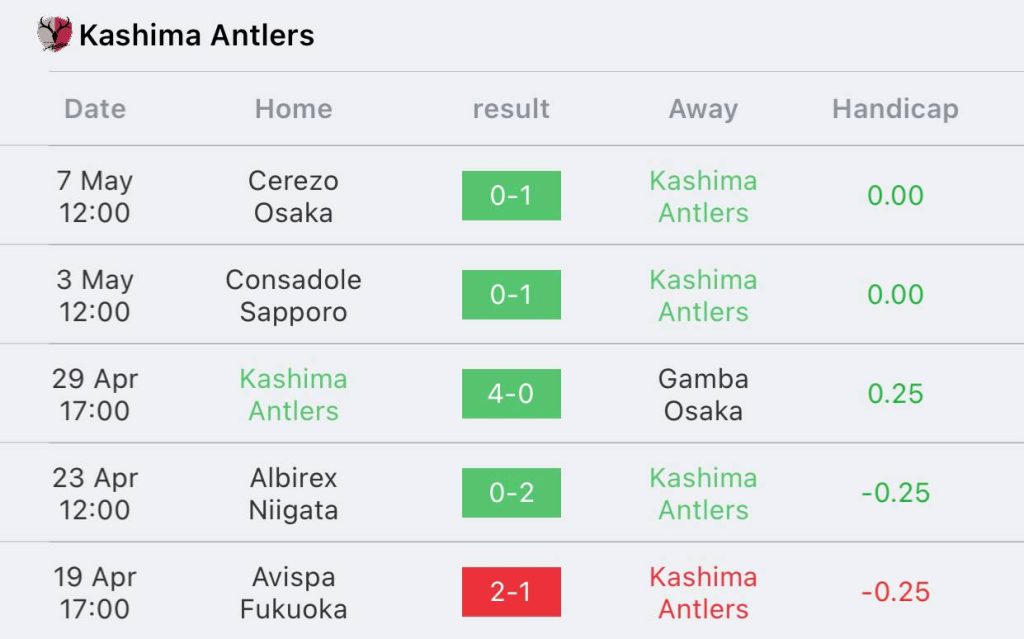
Task: Open the 0-1 result against Consadole Sapporo
Action: [511, 295]
